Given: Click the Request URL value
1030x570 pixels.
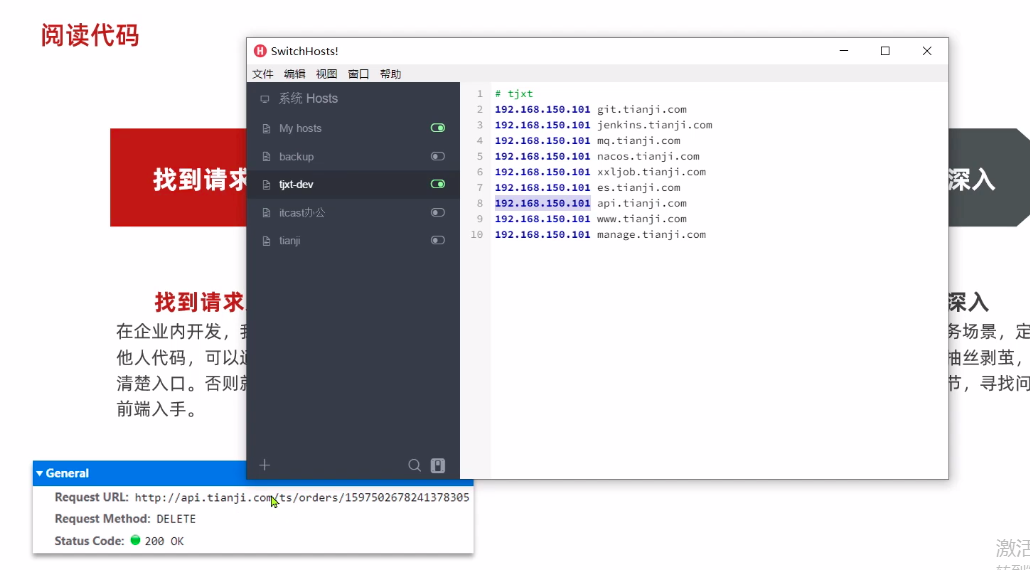Looking at the screenshot, I should pos(302,498).
